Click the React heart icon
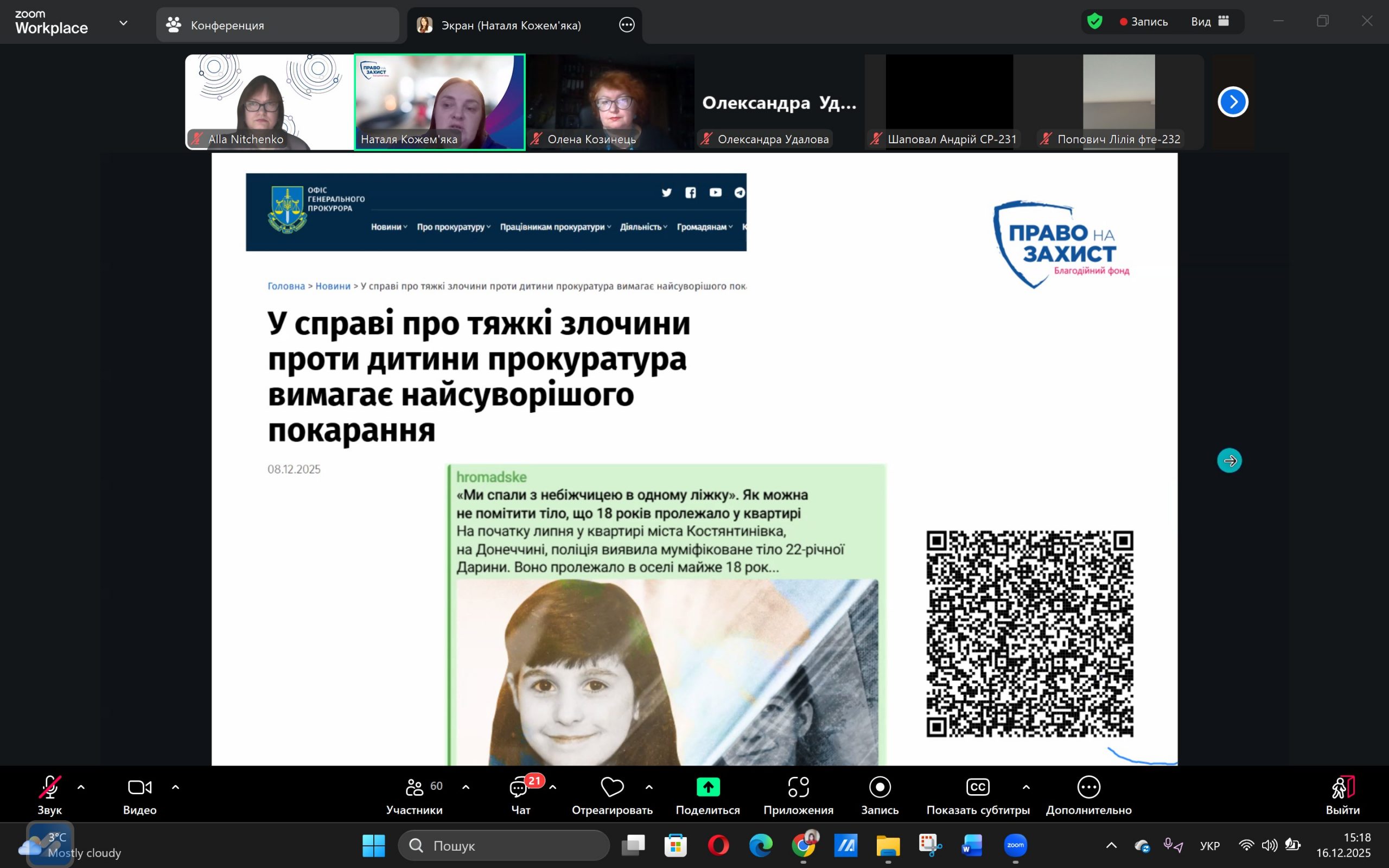This screenshot has height=868, width=1389. (612, 788)
